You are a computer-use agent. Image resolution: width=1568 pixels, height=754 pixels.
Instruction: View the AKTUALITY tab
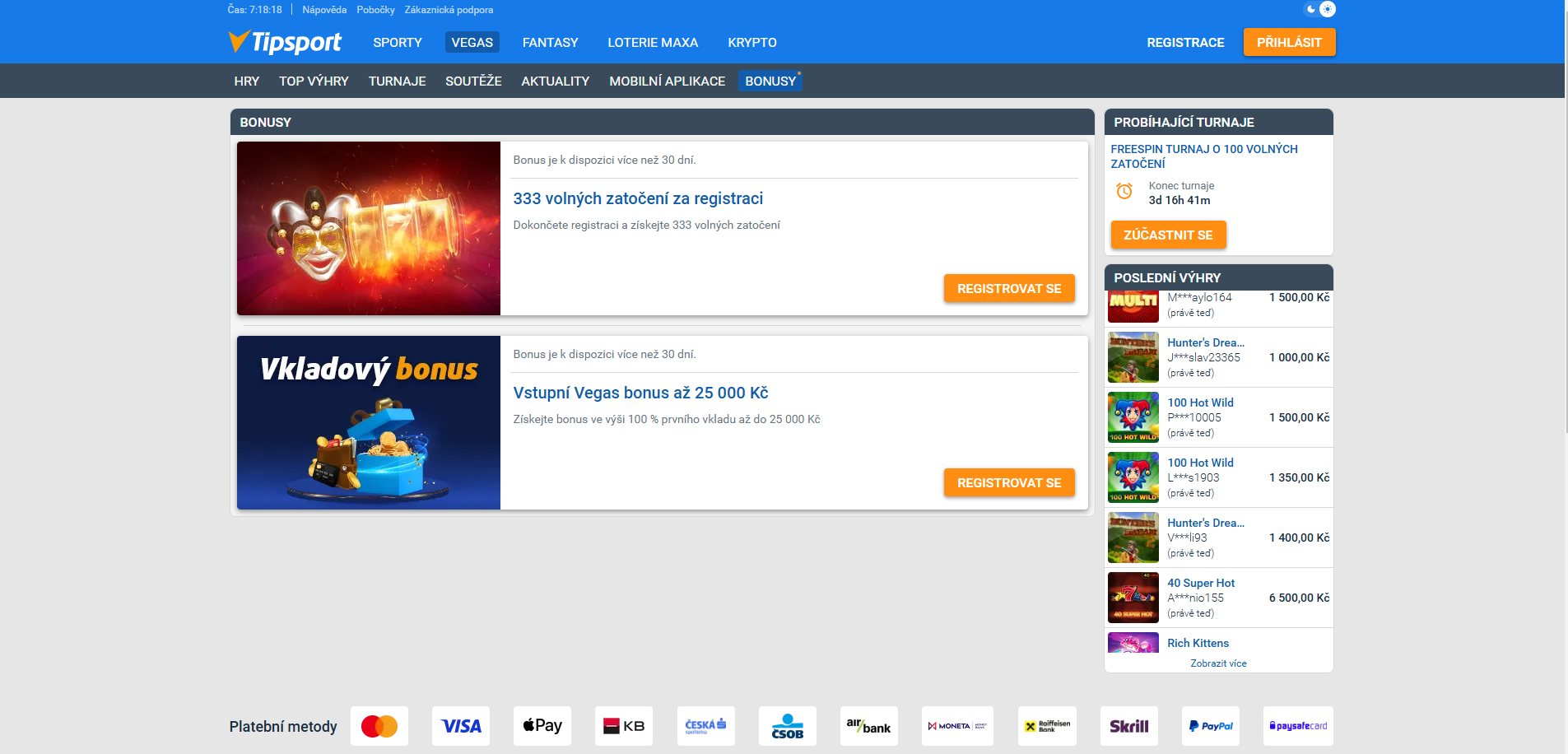[x=556, y=81]
